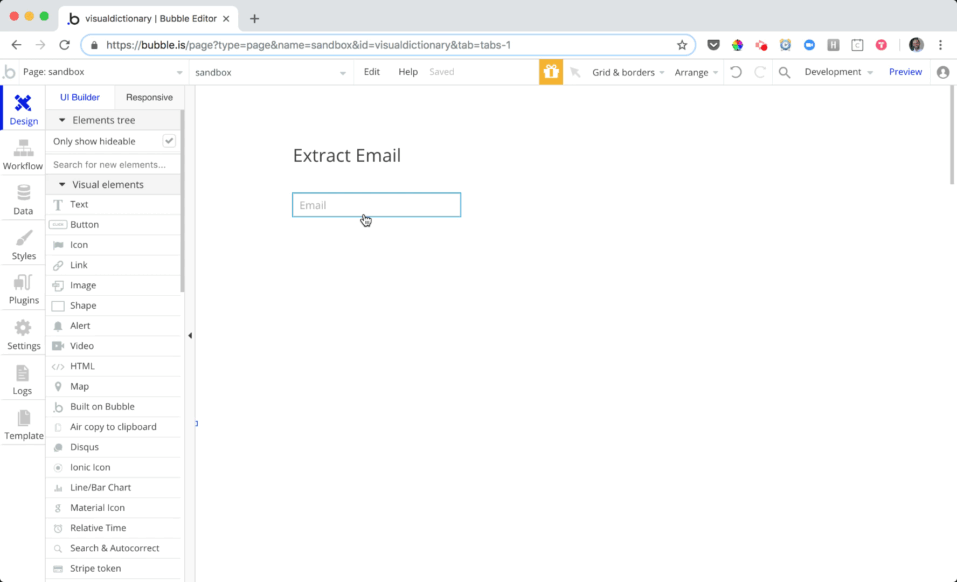The width and height of the screenshot is (957, 582).
Task: Click the orange gift icon
Action: point(551,72)
